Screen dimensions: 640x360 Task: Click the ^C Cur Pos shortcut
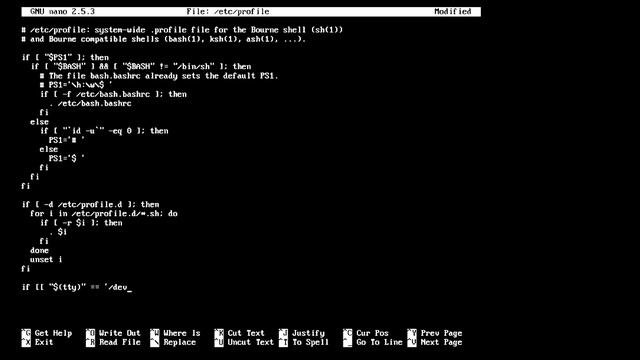[366, 333]
